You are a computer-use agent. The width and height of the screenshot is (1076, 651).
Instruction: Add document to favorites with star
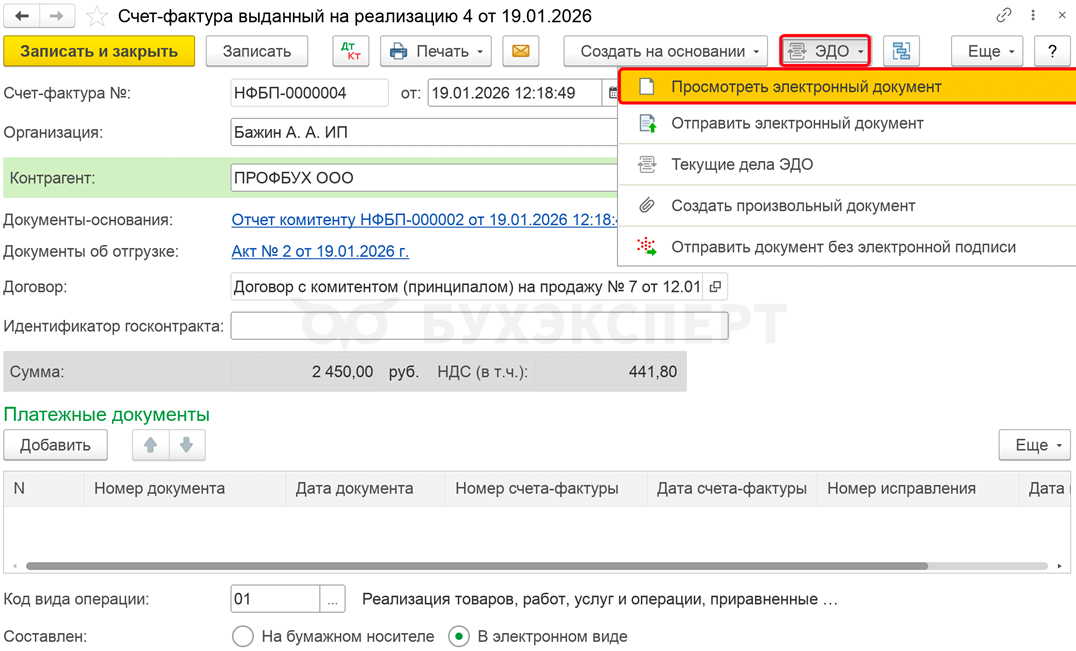(97, 16)
